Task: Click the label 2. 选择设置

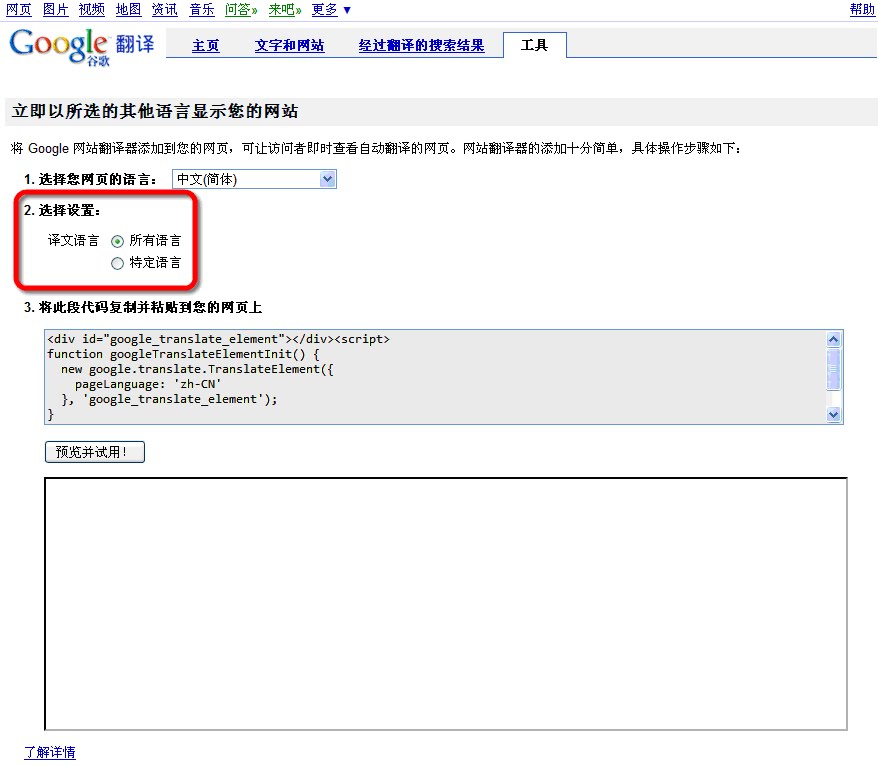Action: [x=62, y=211]
